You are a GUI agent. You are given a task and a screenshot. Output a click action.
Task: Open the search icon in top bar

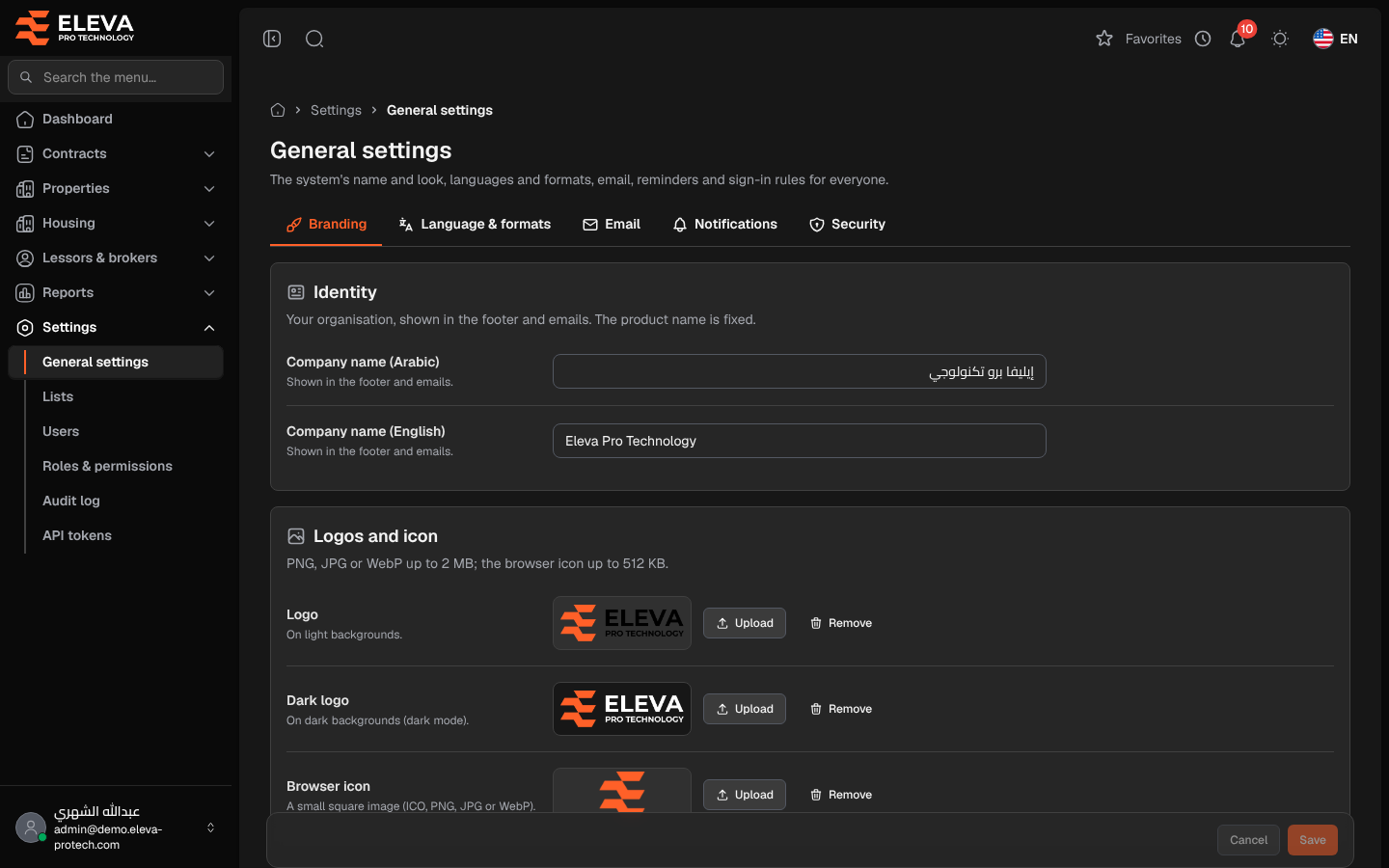314,39
